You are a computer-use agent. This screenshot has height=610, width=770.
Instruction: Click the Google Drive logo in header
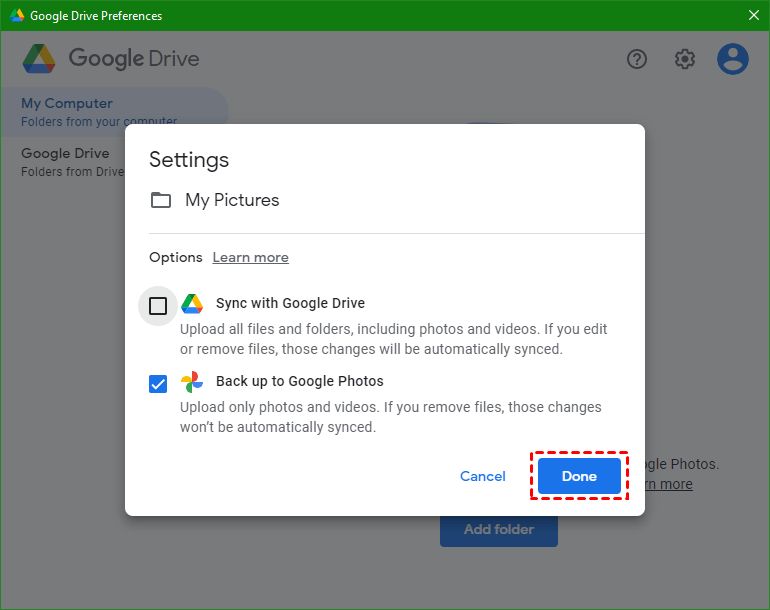tap(40, 59)
